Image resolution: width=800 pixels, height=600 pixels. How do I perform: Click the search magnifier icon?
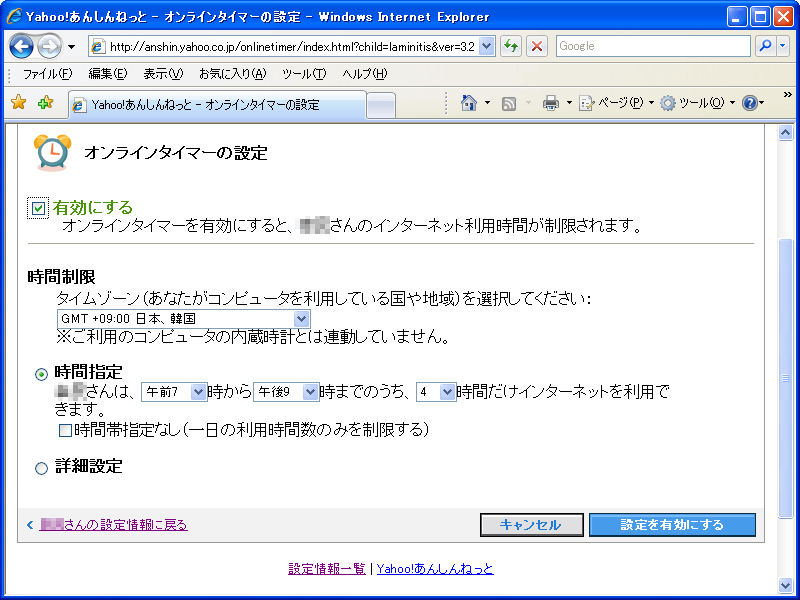(x=765, y=46)
